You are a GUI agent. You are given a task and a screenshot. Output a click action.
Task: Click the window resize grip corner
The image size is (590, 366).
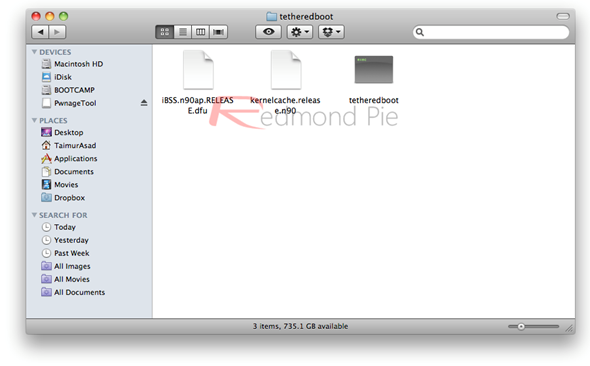click(x=569, y=328)
